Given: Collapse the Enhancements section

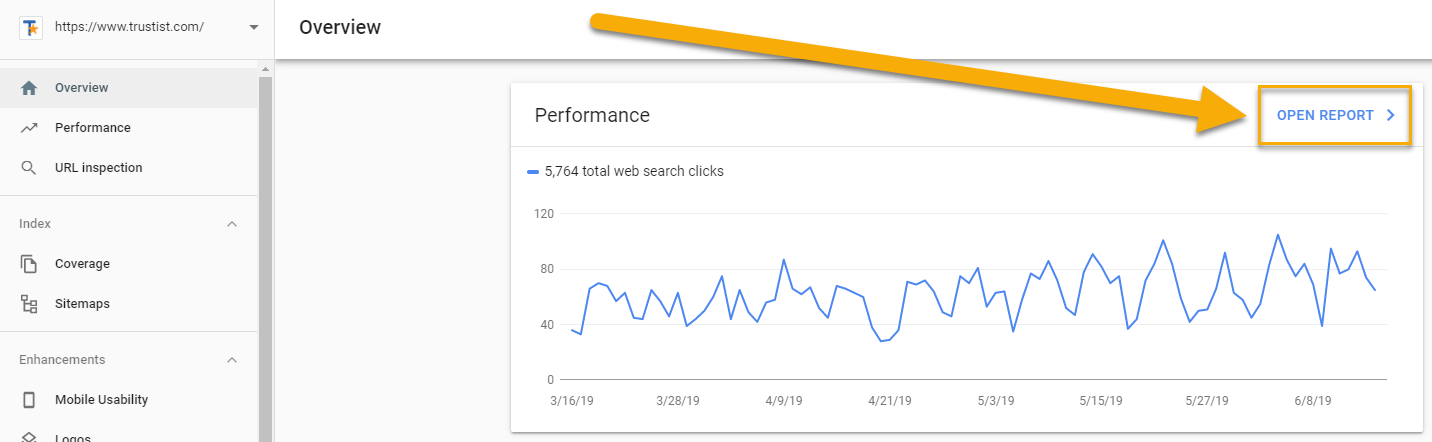Looking at the screenshot, I should pos(232,360).
